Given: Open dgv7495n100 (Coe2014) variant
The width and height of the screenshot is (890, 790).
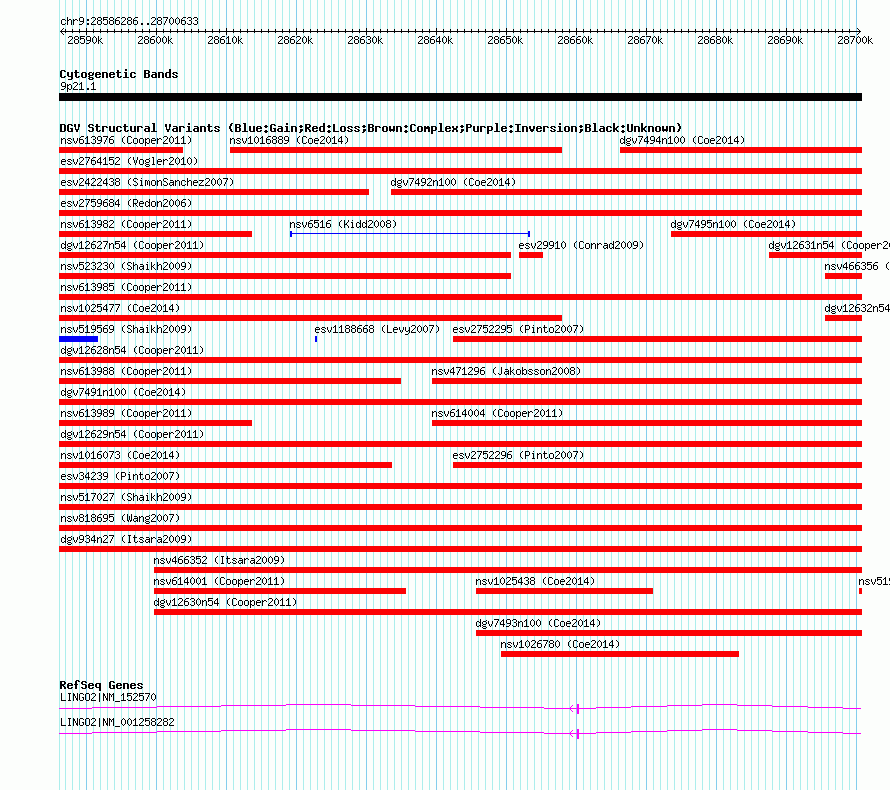Looking at the screenshot, I should tap(733, 224).
